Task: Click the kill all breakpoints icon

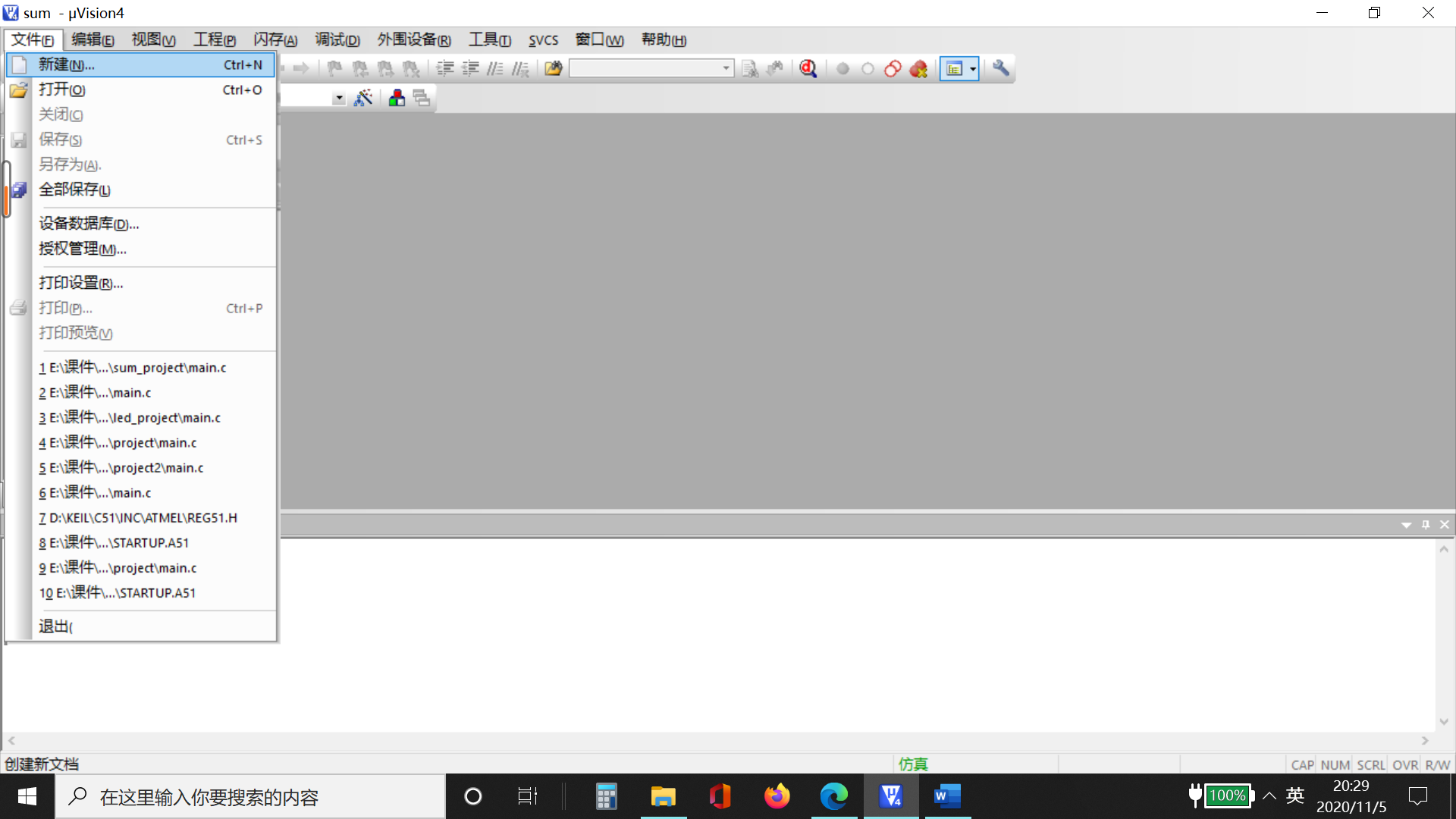Action: point(918,69)
